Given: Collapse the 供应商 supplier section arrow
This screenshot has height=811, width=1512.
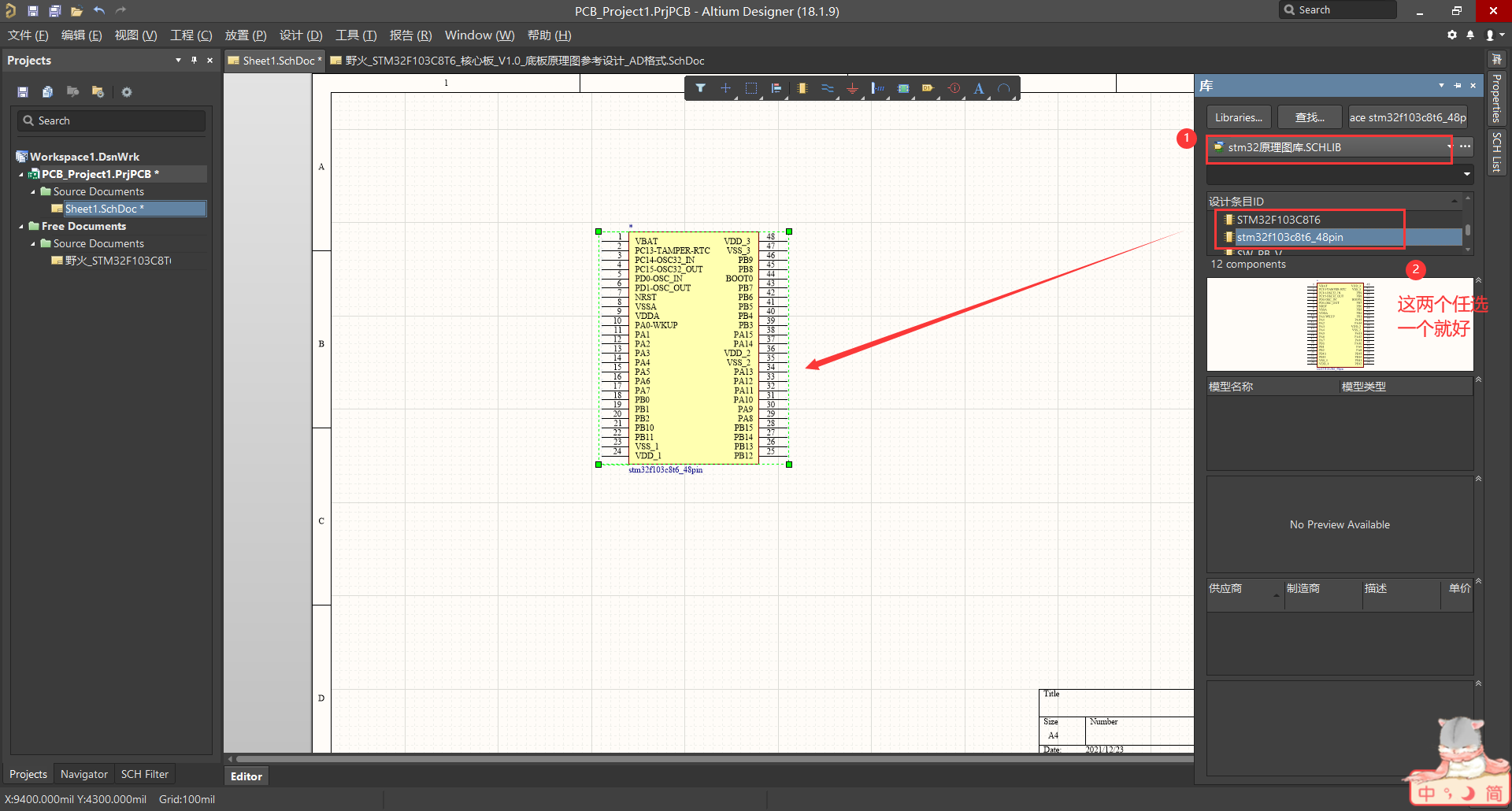Looking at the screenshot, I should 1478,581.
